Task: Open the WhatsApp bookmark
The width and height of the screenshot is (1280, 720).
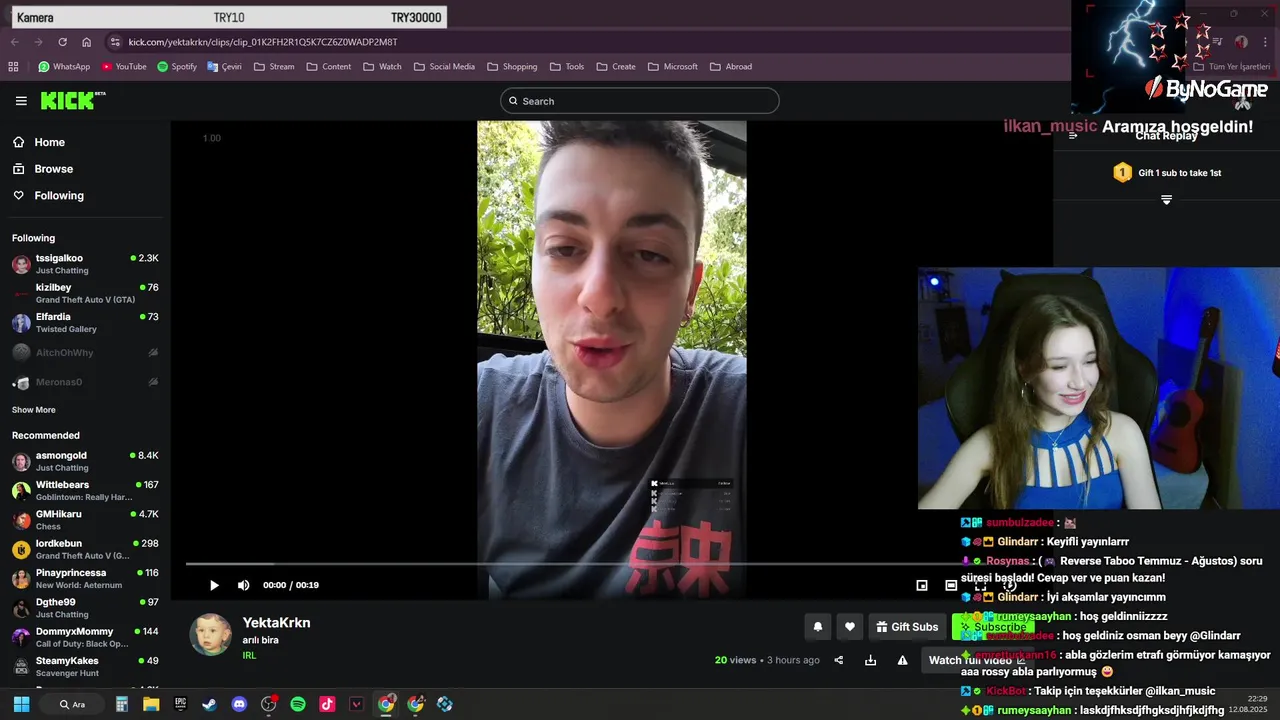Action: 64,67
